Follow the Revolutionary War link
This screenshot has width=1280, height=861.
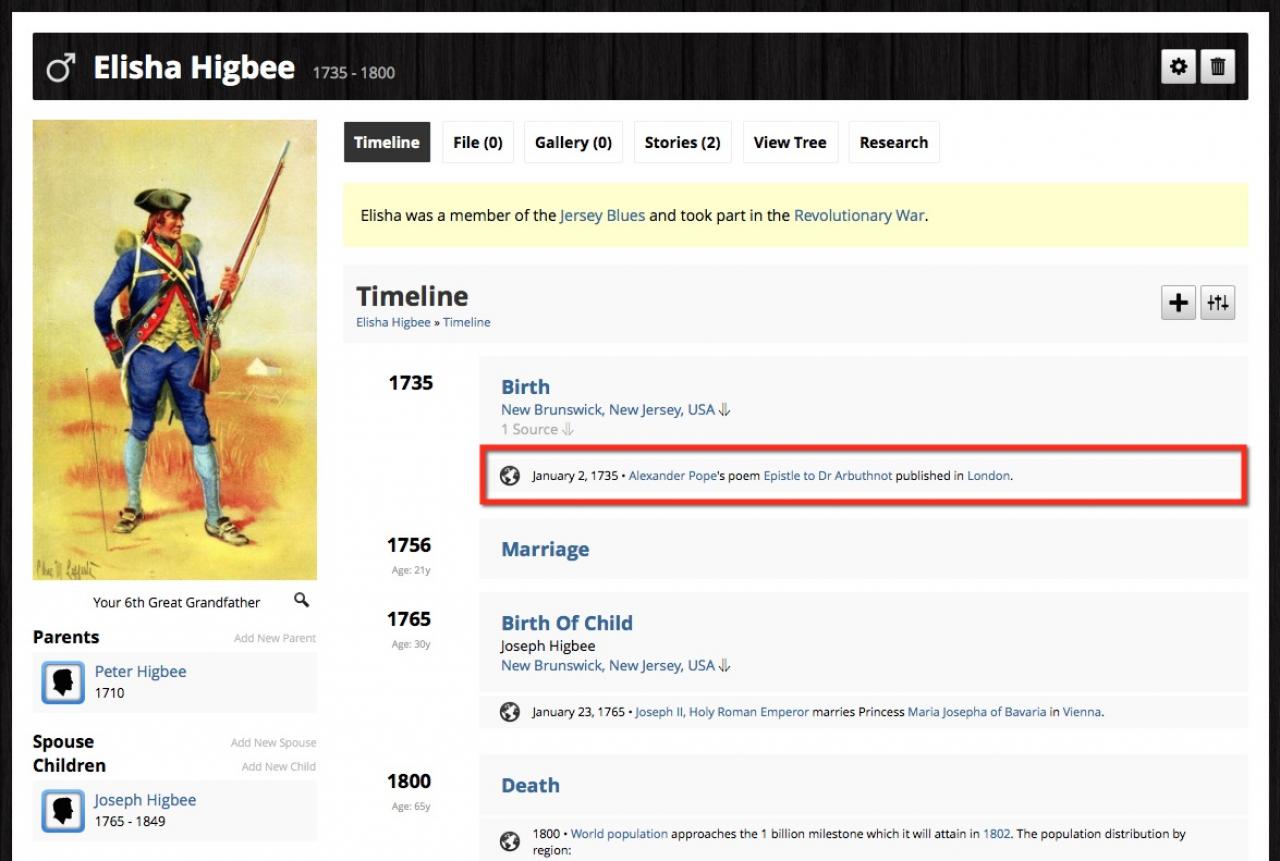859,215
